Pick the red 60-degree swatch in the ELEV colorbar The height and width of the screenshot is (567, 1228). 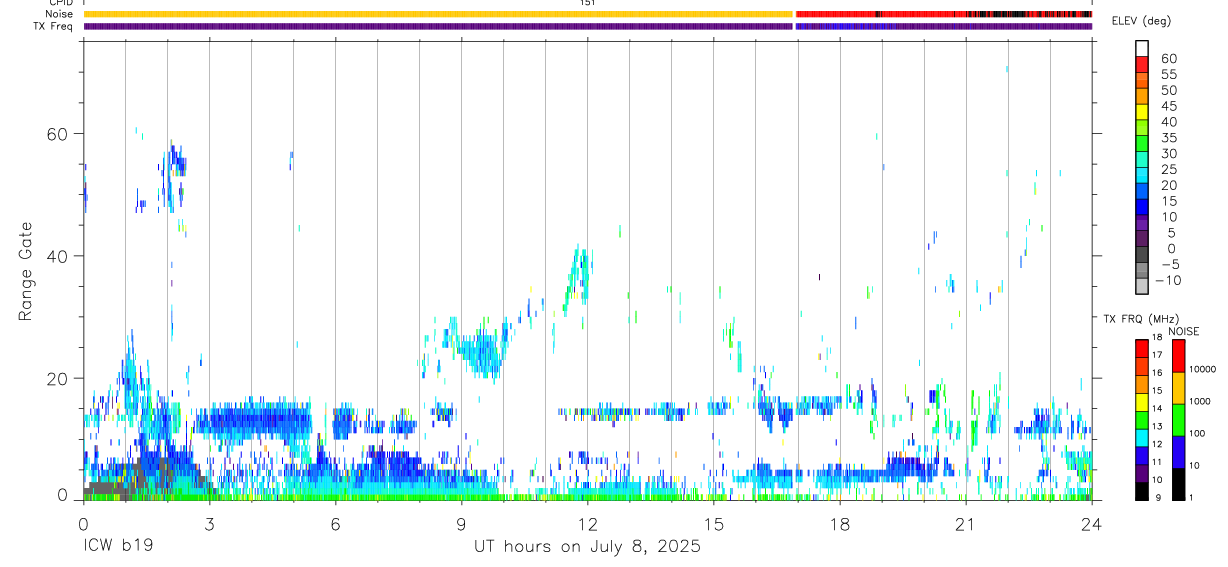1142,64
